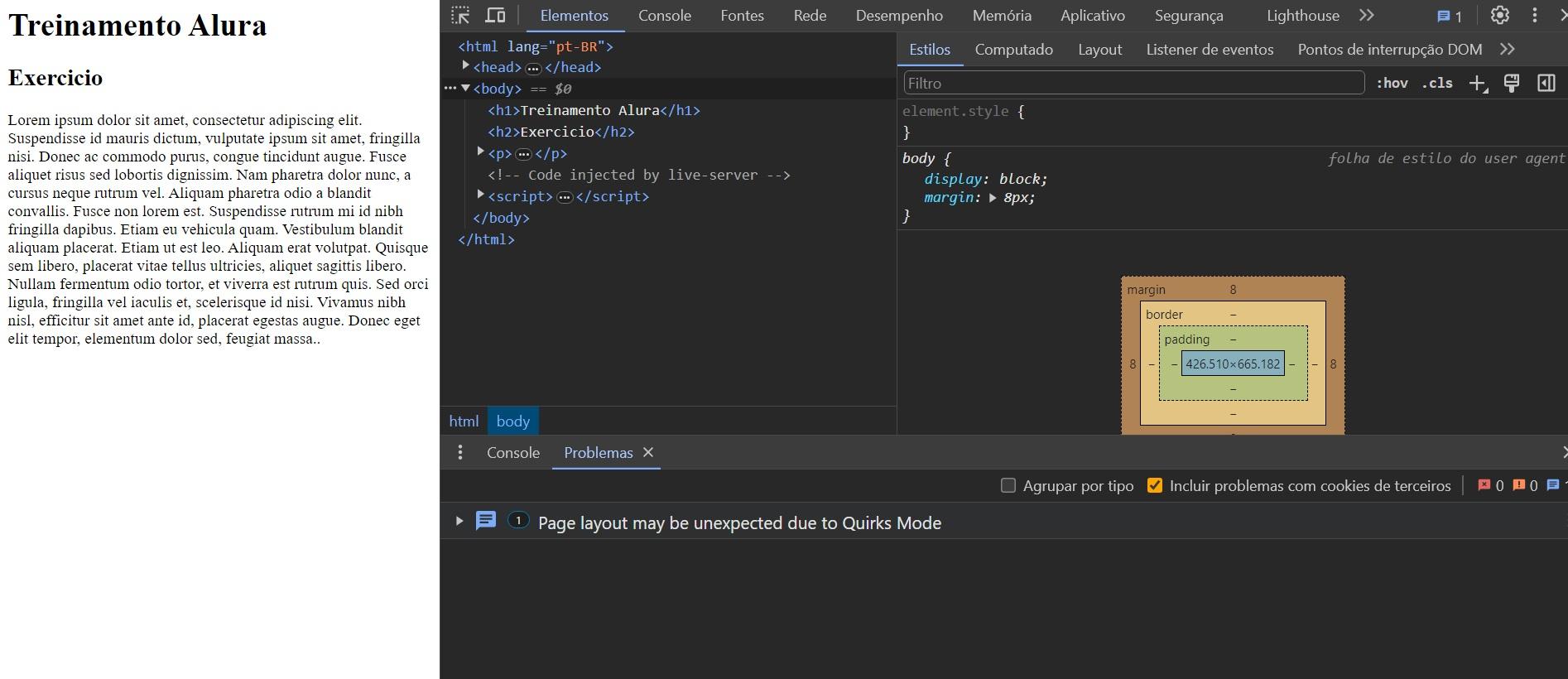Open the Lighthouse tab
This screenshot has width=1568, height=679.
1302,16
